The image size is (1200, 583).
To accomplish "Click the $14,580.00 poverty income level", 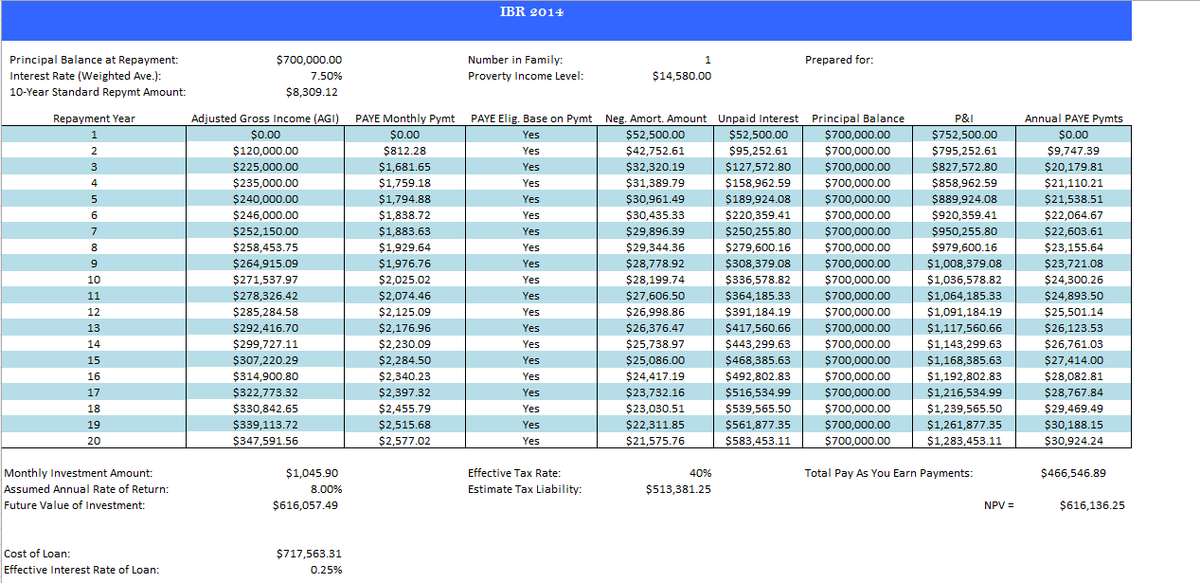I will click(681, 76).
